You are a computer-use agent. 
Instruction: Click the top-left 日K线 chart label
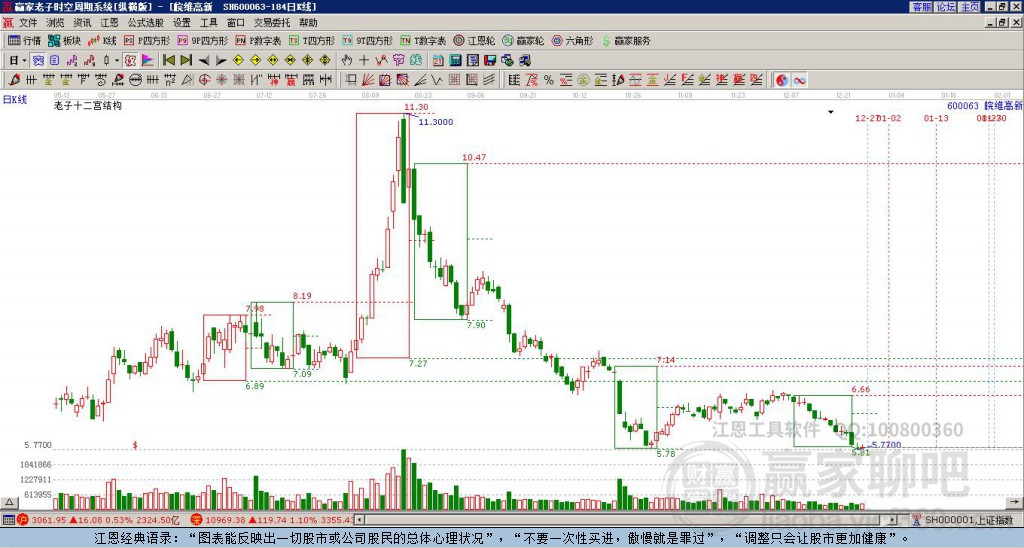pyautogui.click(x=15, y=100)
